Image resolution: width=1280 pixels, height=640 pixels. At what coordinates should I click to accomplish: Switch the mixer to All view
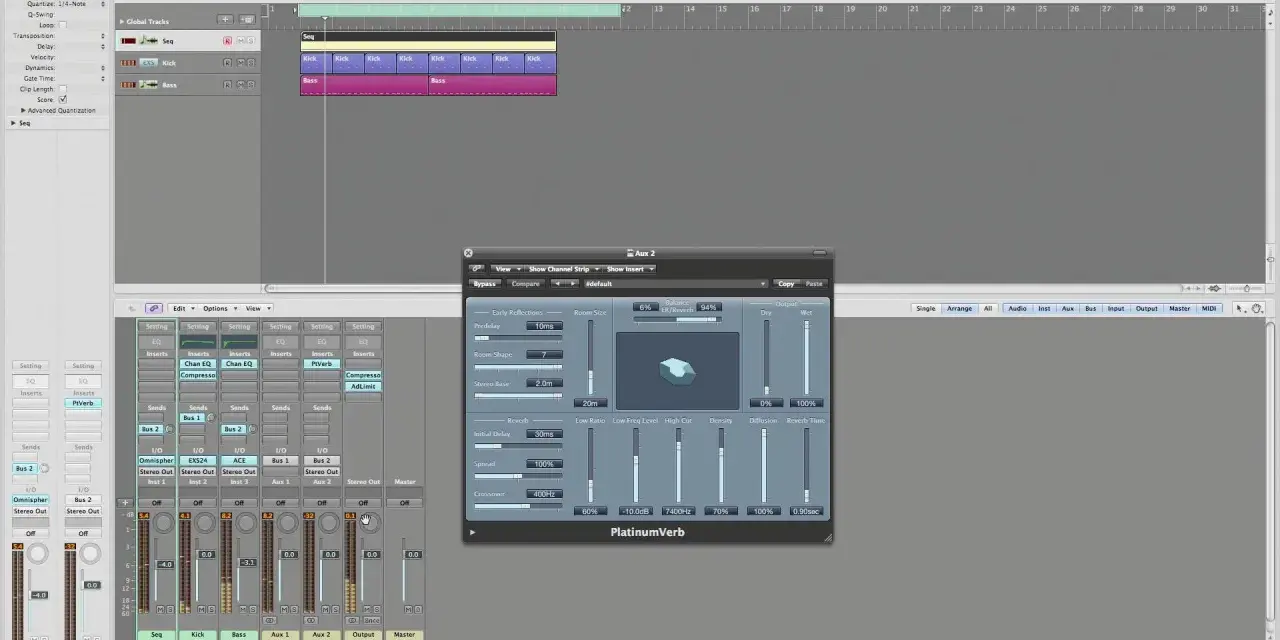988,308
